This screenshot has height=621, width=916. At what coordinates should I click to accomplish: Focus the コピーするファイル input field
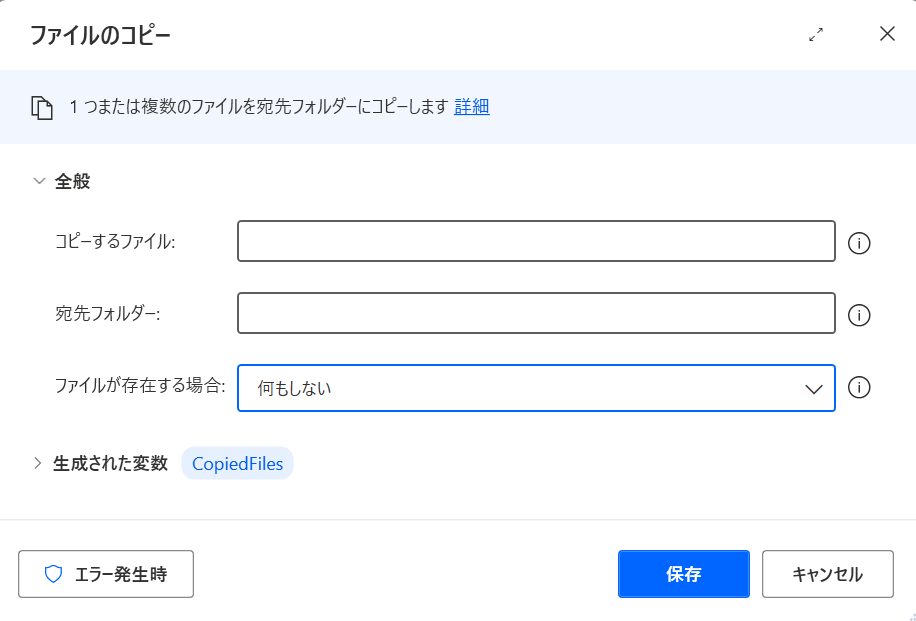pos(536,241)
